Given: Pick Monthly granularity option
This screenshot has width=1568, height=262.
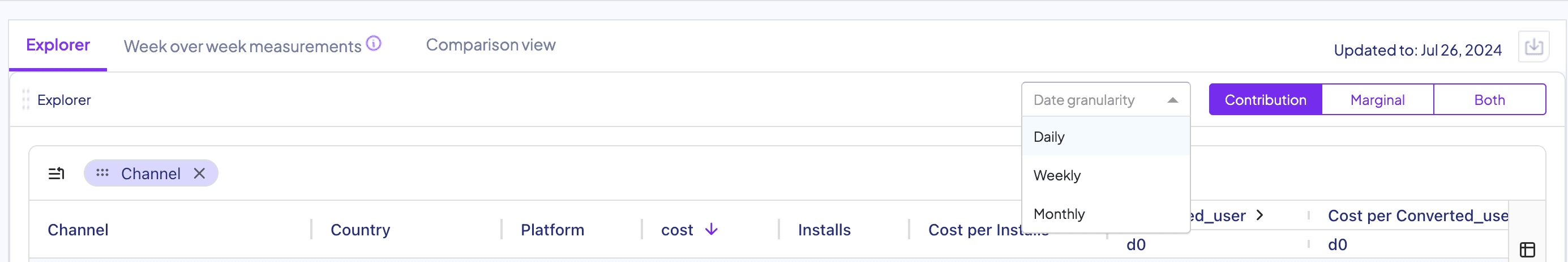Looking at the screenshot, I should pyautogui.click(x=1059, y=214).
